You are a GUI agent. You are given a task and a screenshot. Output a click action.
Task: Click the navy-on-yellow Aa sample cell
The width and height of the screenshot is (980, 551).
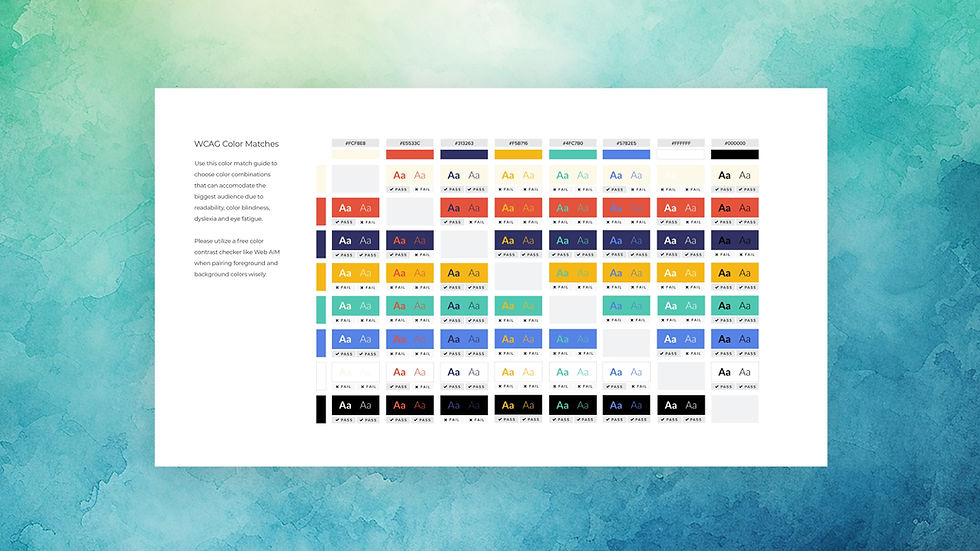click(464, 273)
